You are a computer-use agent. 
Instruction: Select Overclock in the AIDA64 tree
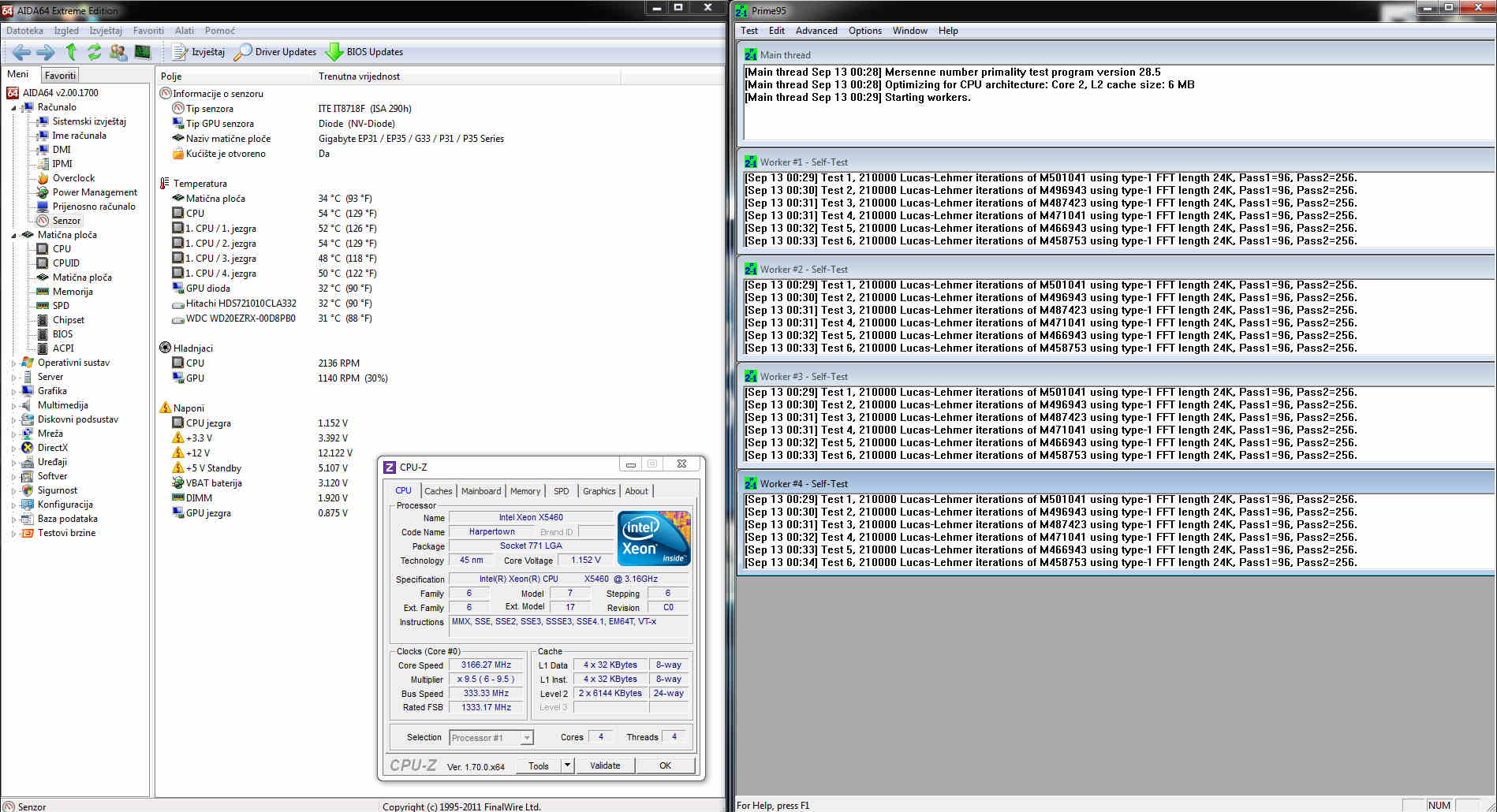pyautogui.click(x=73, y=178)
